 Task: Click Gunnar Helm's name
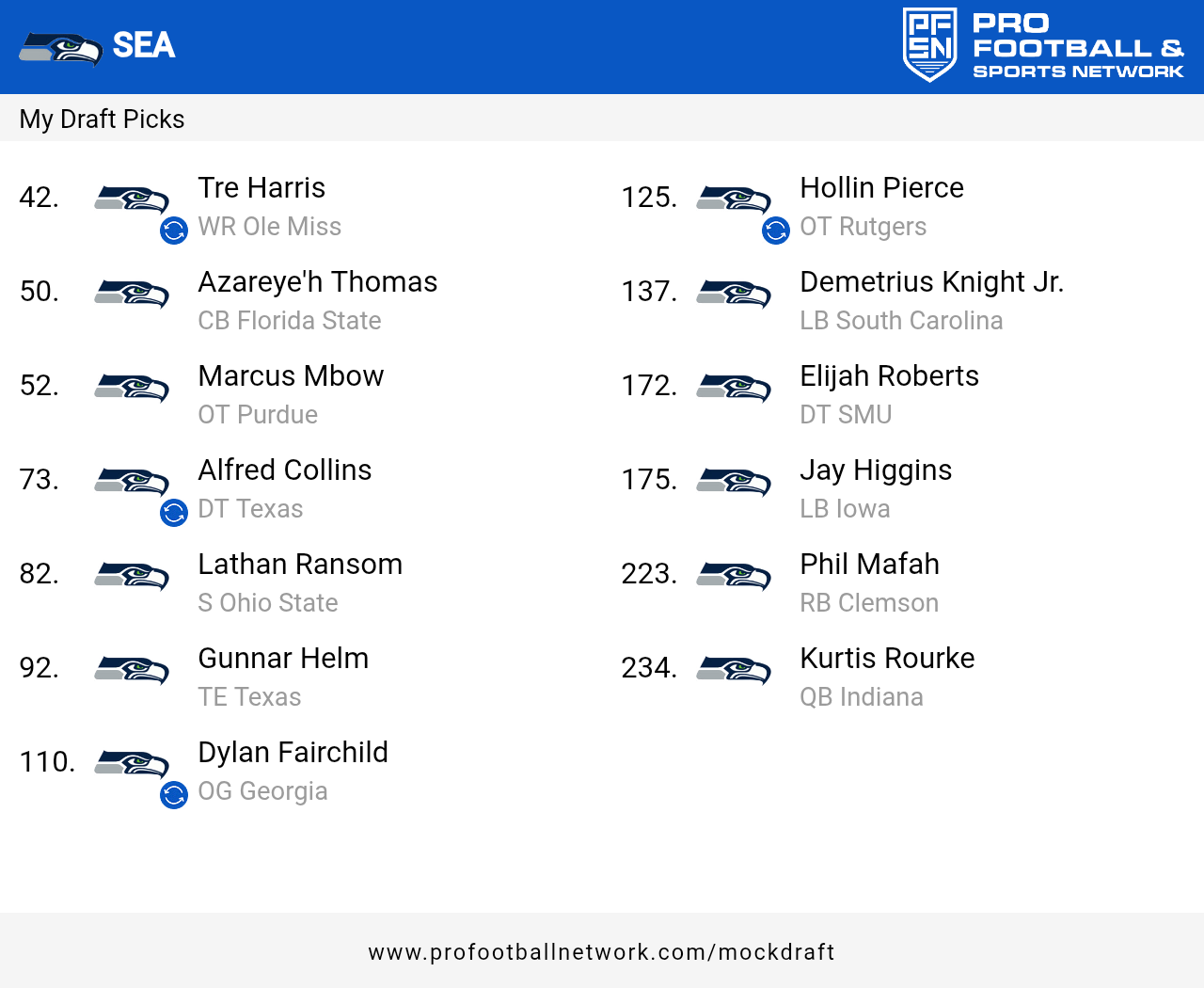coord(283,659)
